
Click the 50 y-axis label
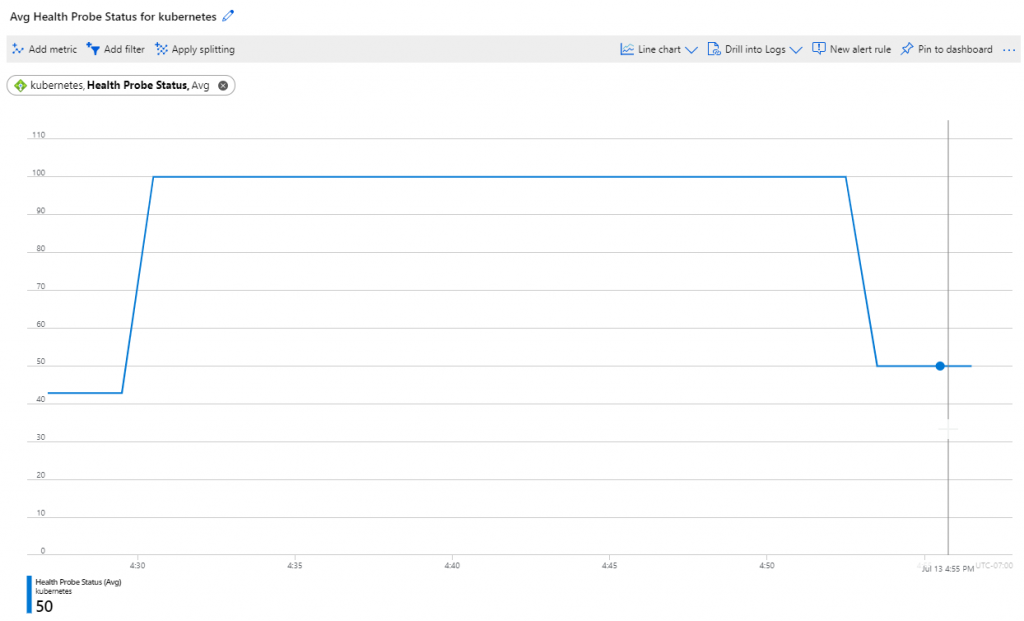pyautogui.click(x=40, y=362)
